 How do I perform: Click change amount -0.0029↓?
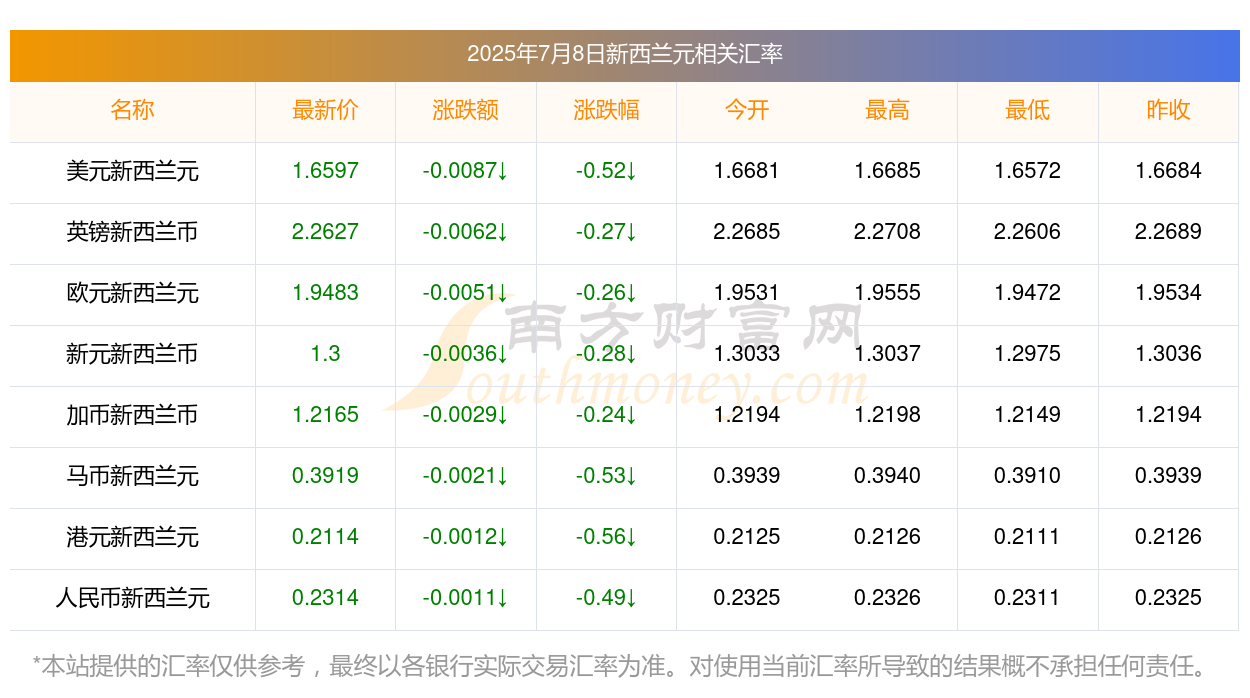point(465,415)
